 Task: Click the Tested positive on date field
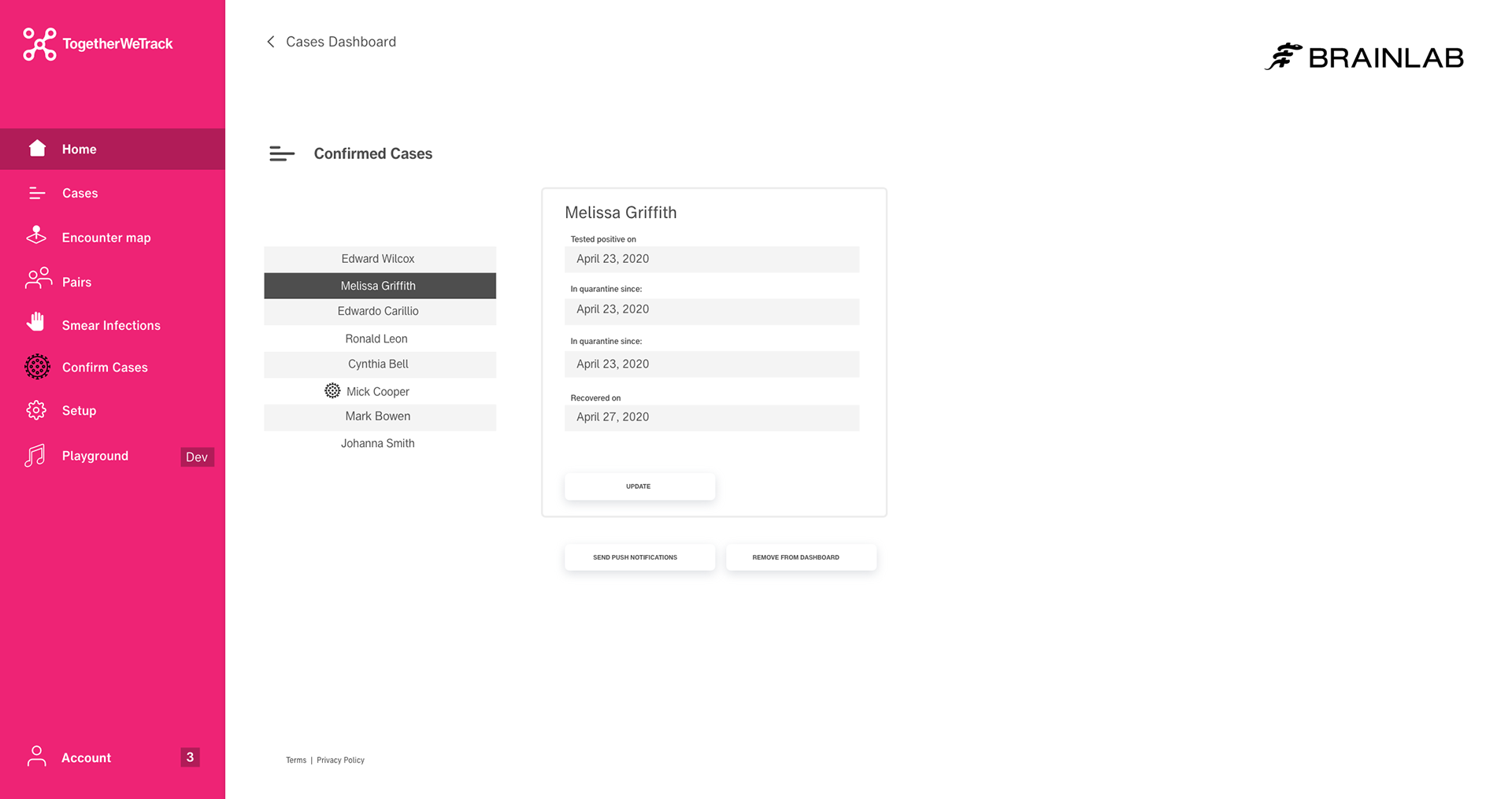tap(712, 259)
